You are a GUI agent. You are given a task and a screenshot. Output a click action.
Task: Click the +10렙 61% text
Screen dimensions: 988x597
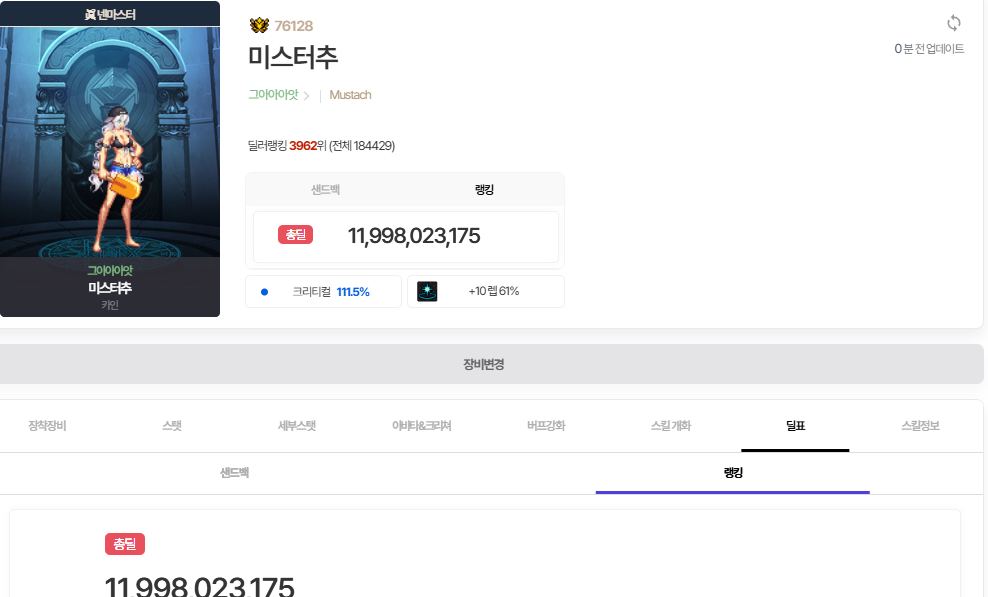[x=493, y=291]
